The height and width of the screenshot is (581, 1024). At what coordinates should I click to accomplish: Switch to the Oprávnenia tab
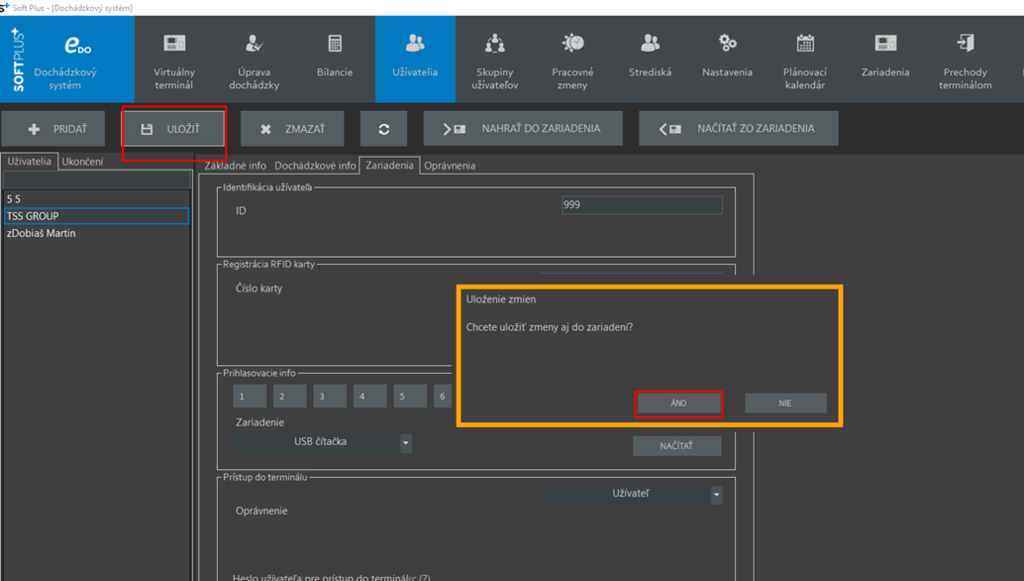tap(449, 165)
